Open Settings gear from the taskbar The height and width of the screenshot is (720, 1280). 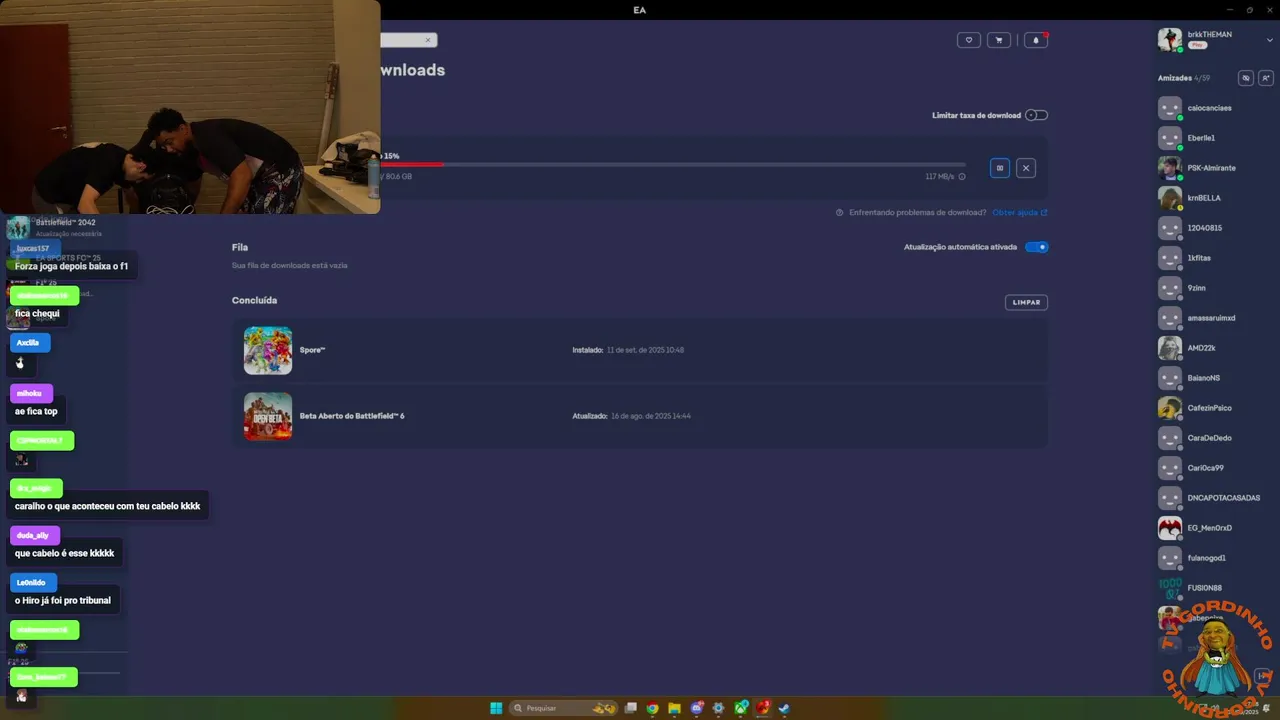(x=718, y=708)
